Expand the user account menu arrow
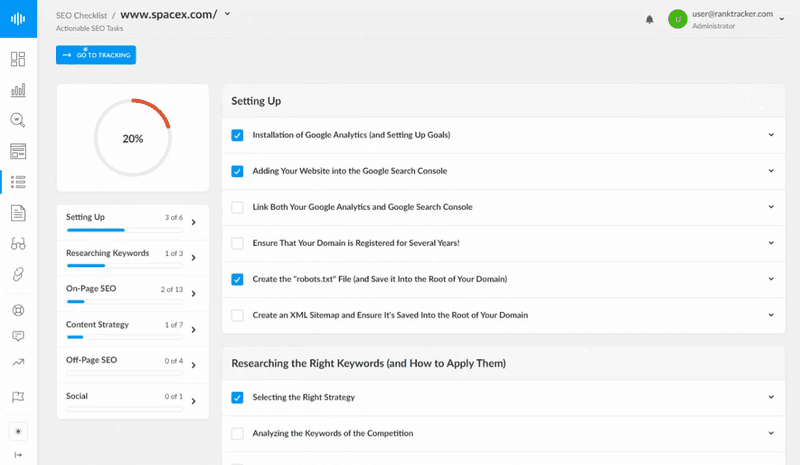Viewport: 800px width, 465px height. (x=782, y=19)
